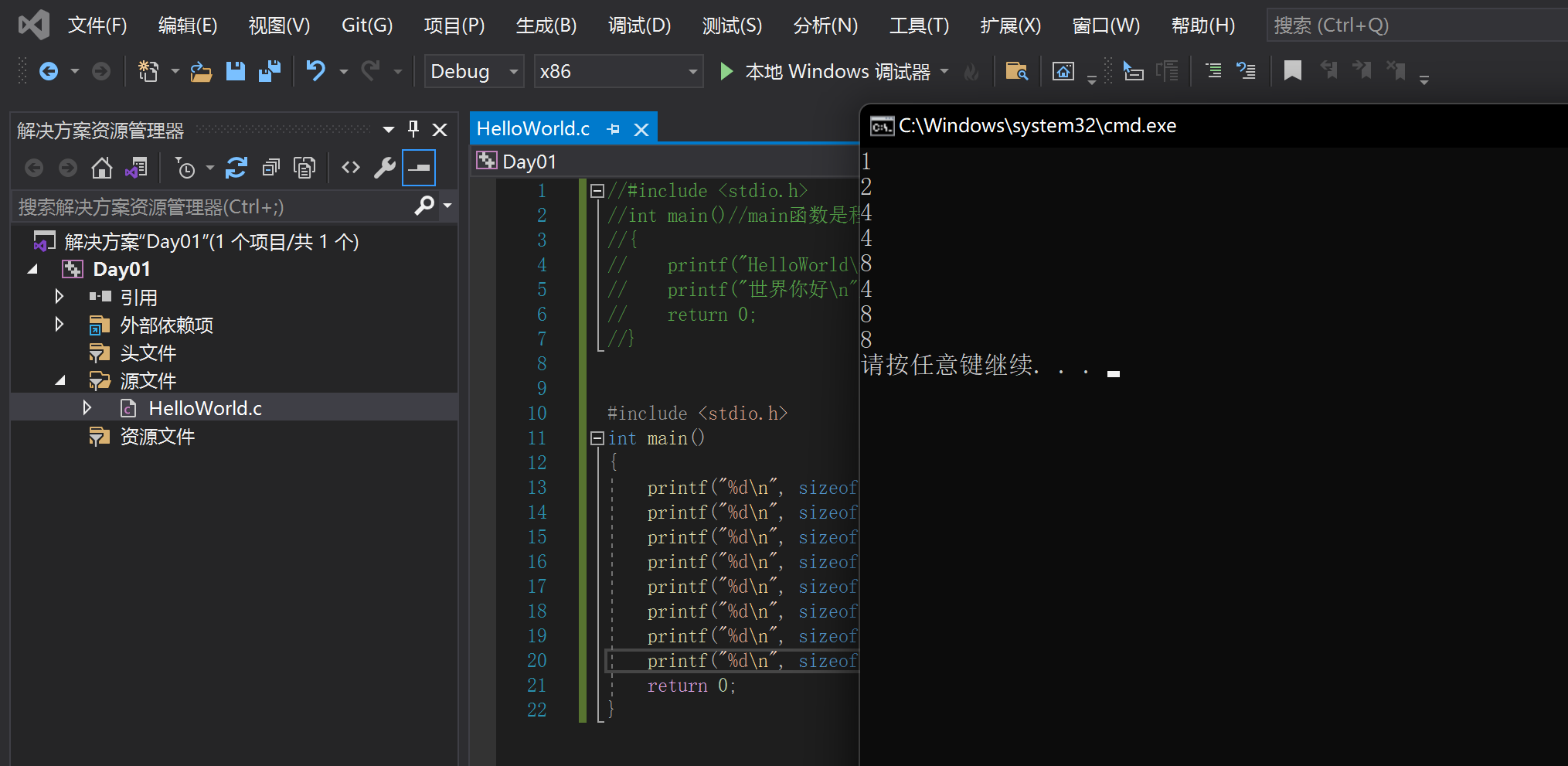This screenshot has width=1568, height=766.
Task: Expand the HelloWorld.c tree node
Action: (87, 408)
